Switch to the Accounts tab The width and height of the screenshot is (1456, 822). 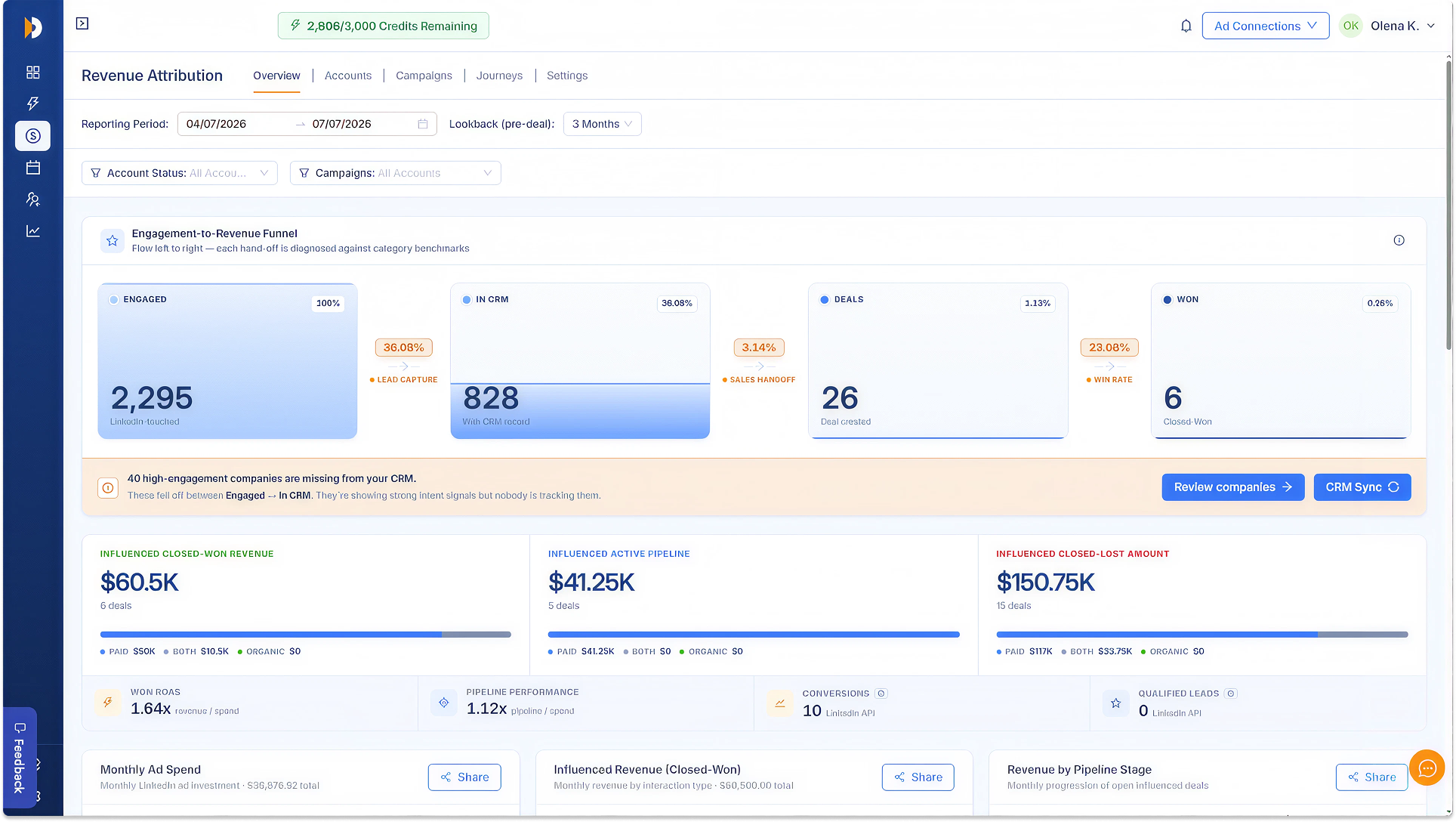pos(347,76)
